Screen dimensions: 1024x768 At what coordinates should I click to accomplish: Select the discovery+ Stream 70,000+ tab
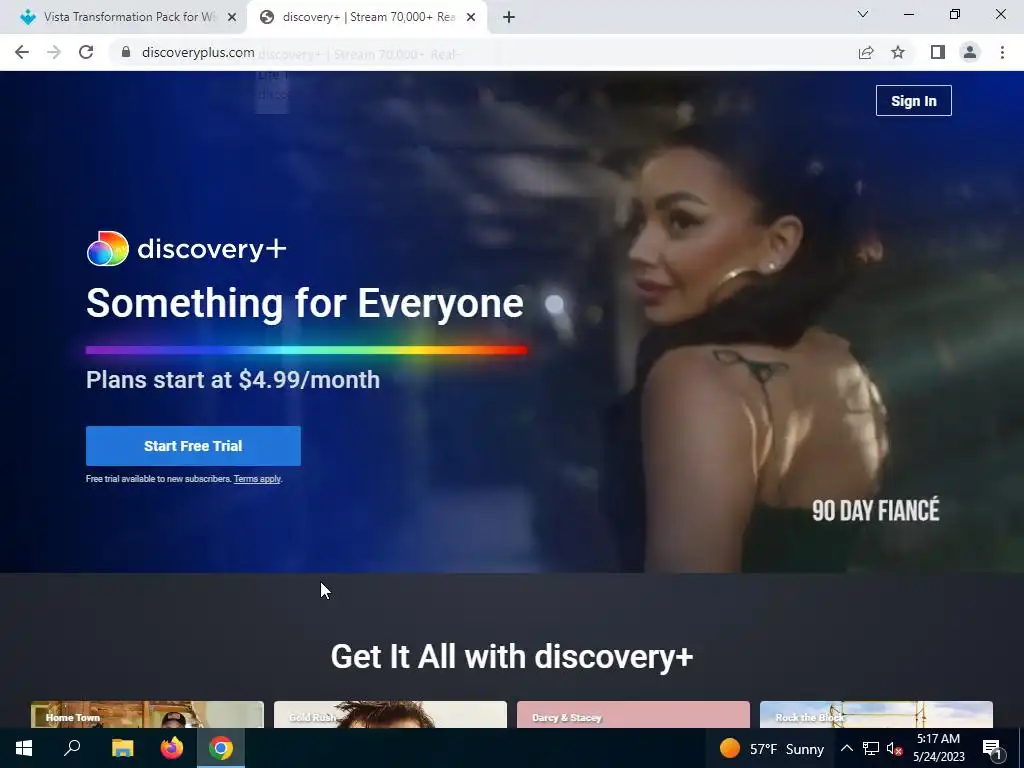click(366, 17)
